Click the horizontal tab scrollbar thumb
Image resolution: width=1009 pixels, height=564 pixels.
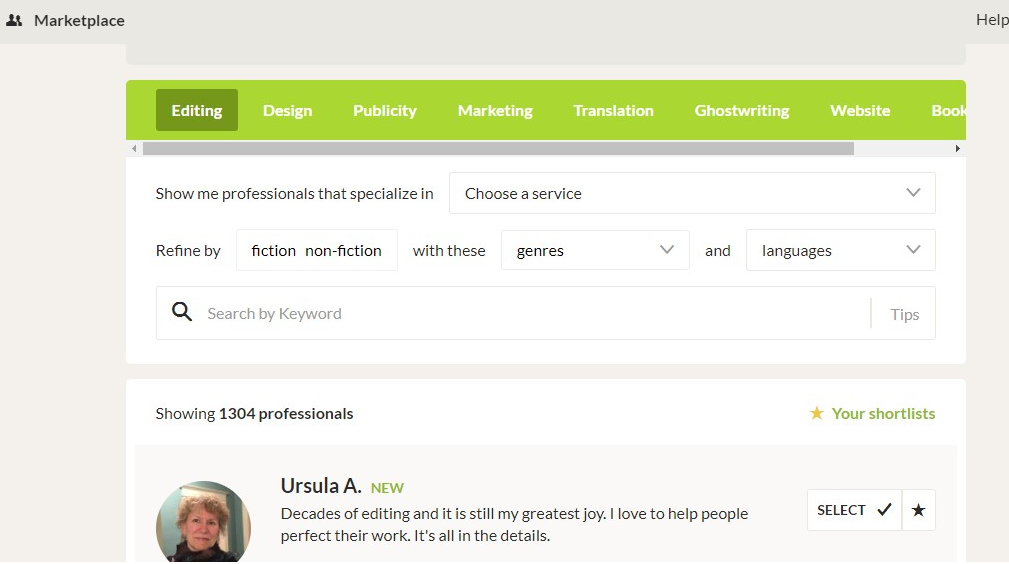coord(498,149)
